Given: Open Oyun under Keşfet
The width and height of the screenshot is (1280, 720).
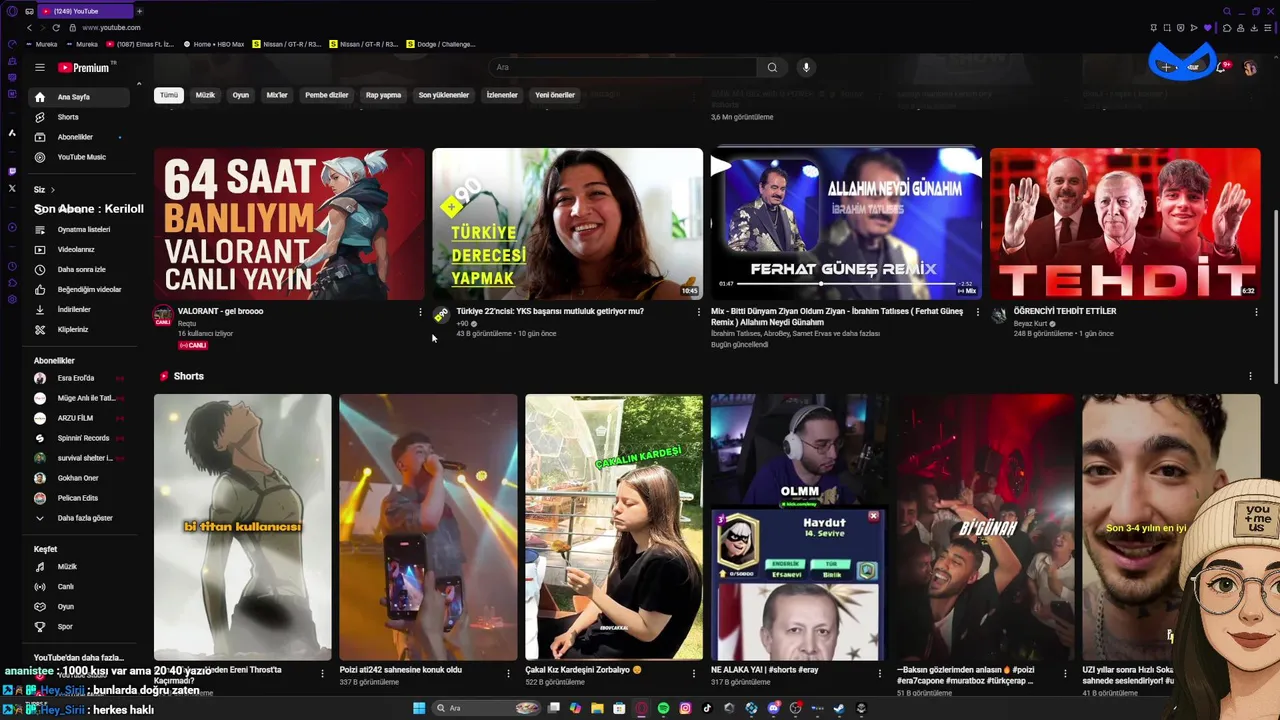Looking at the screenshot, I should point(80,606).
